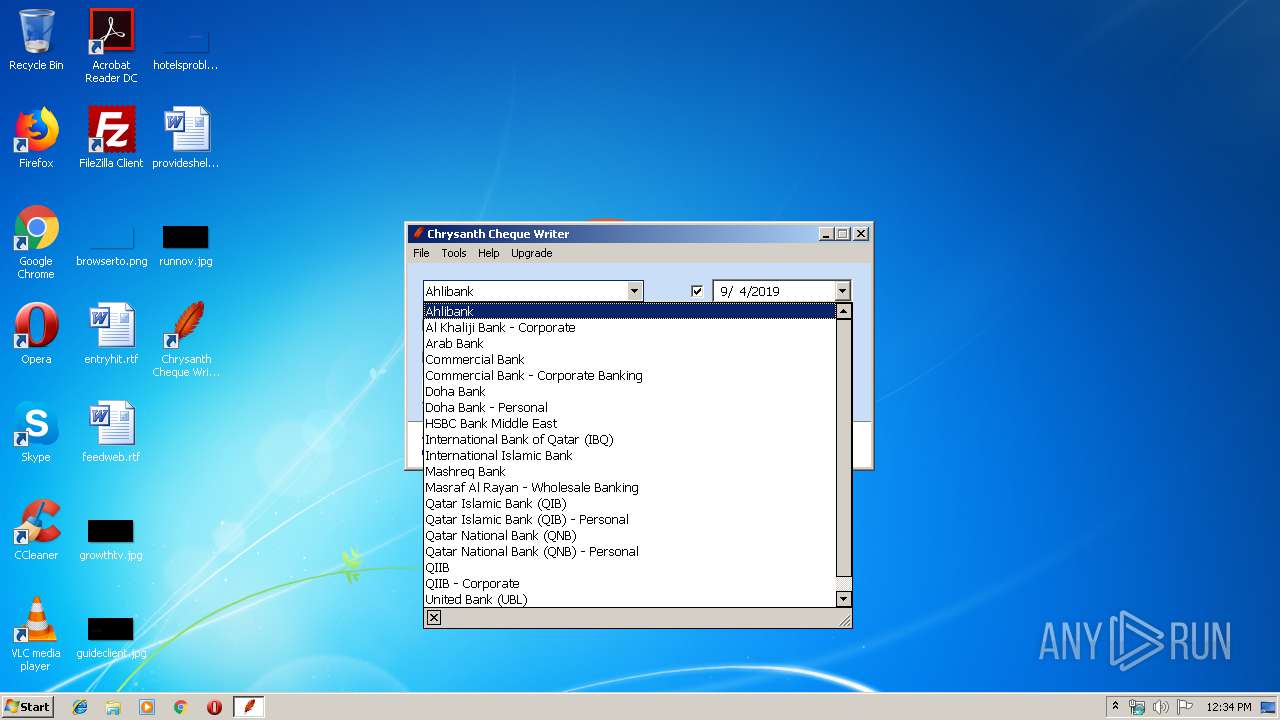Screen dimensions: 1280x720
Task: Open the Recycle Bin desktop icon
Action: [36, 40]
